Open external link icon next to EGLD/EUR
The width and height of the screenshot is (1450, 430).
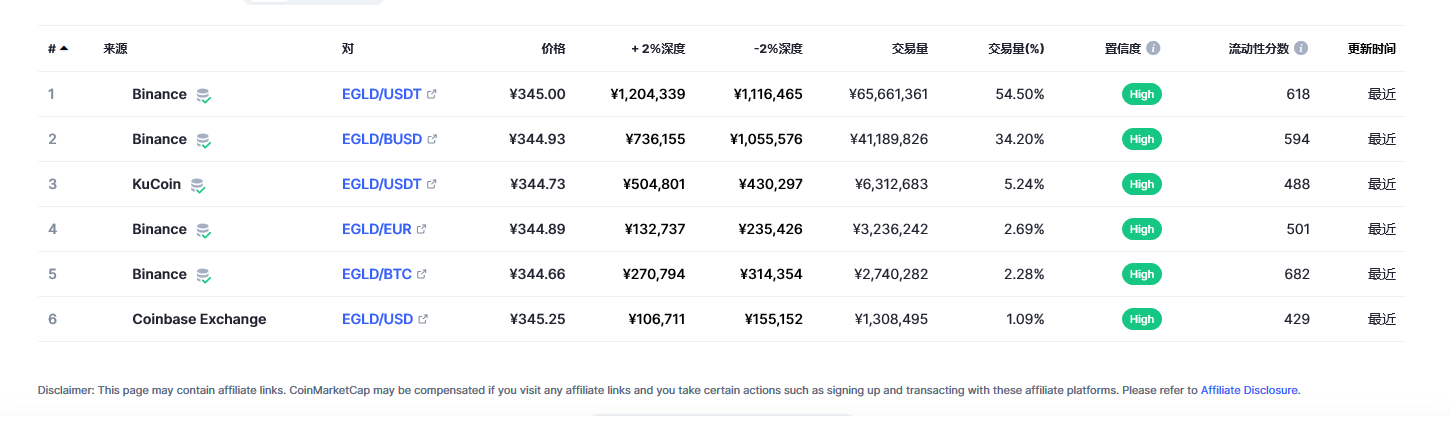[x=422, y=229]
